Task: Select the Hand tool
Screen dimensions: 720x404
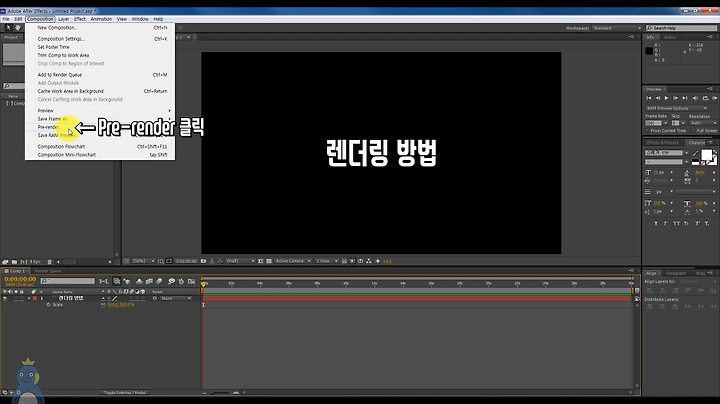Action: tap(18, 28)
